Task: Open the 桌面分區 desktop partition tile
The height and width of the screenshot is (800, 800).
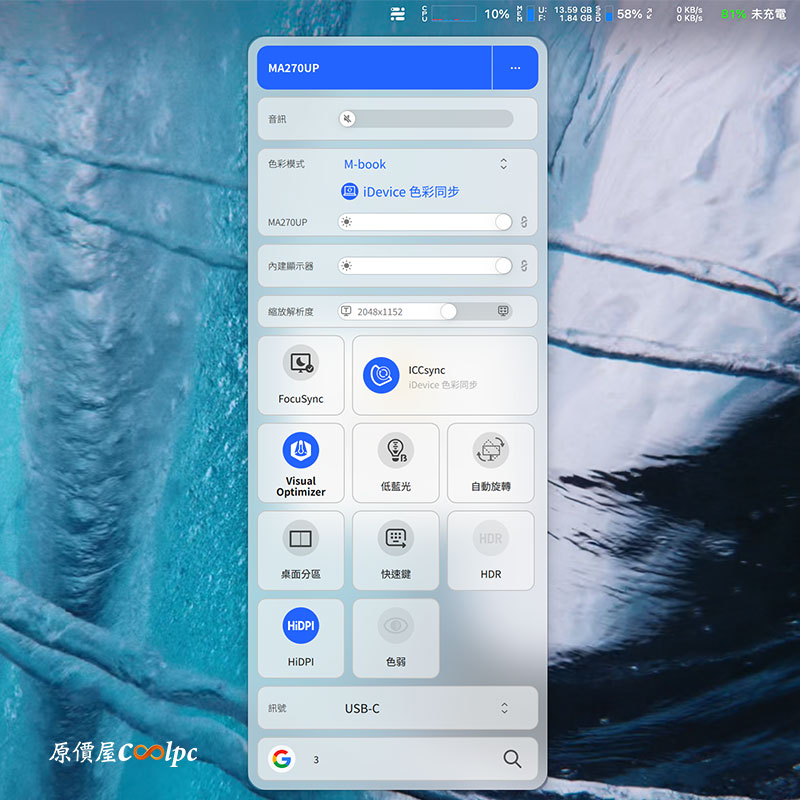Action: (301, 550)
